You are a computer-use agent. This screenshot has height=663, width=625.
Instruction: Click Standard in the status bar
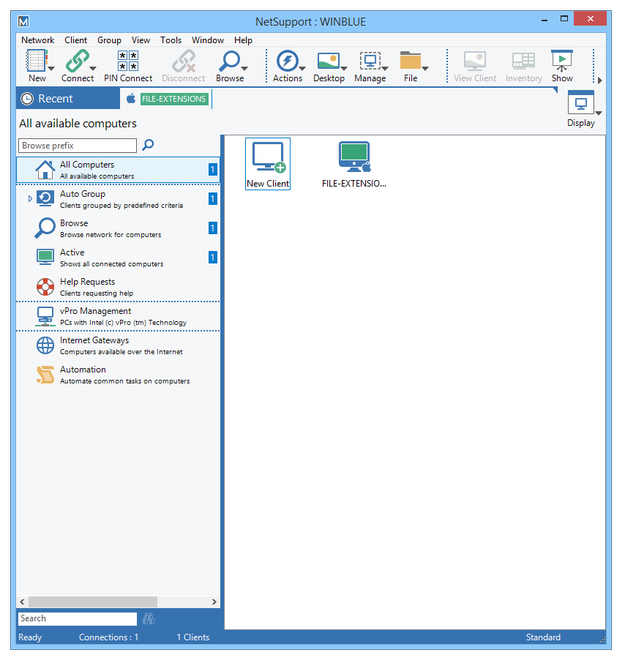click(x=543, y=637)
